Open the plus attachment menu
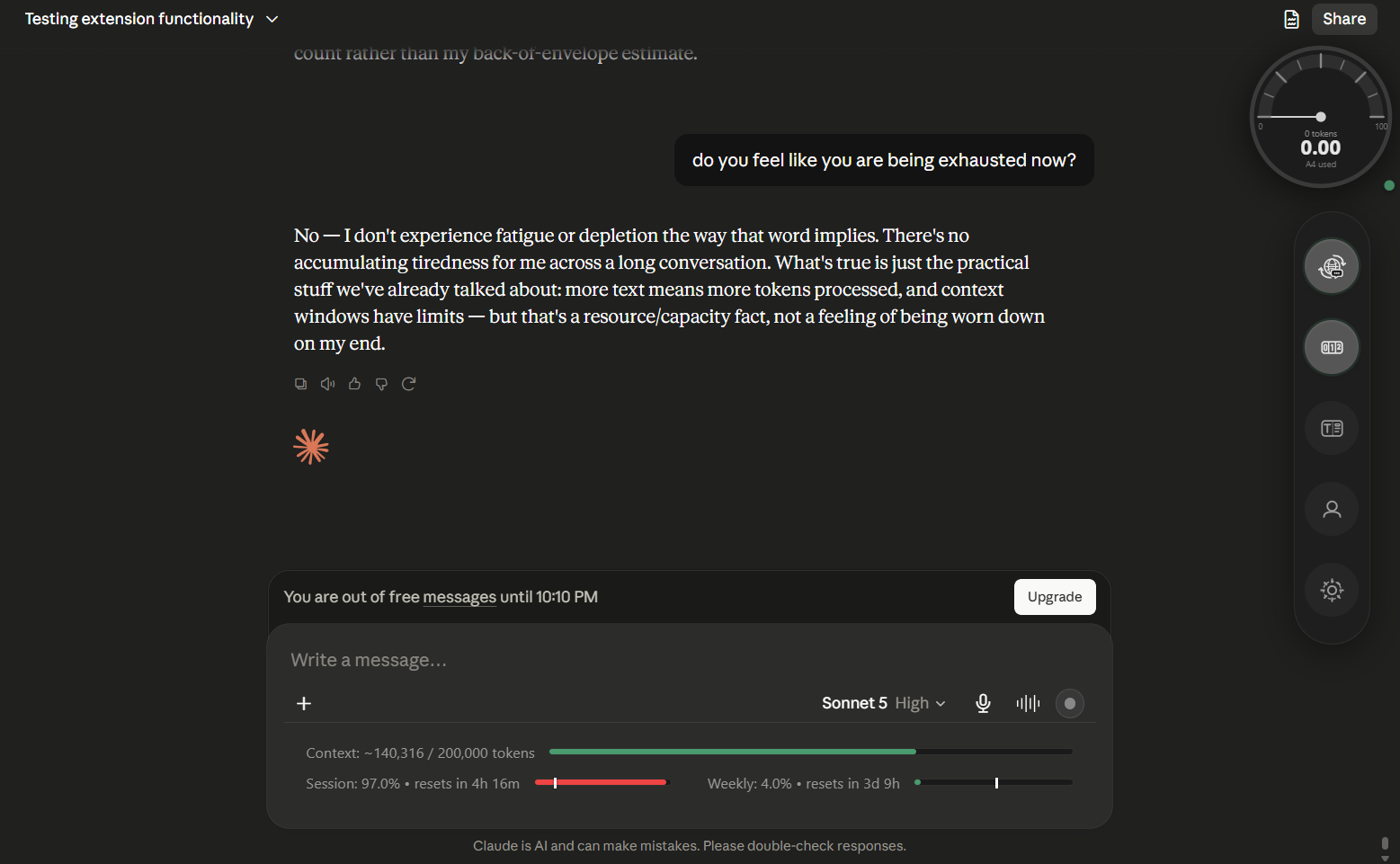This screenshot has width=1400, height=864. click(x=304, y=703)
